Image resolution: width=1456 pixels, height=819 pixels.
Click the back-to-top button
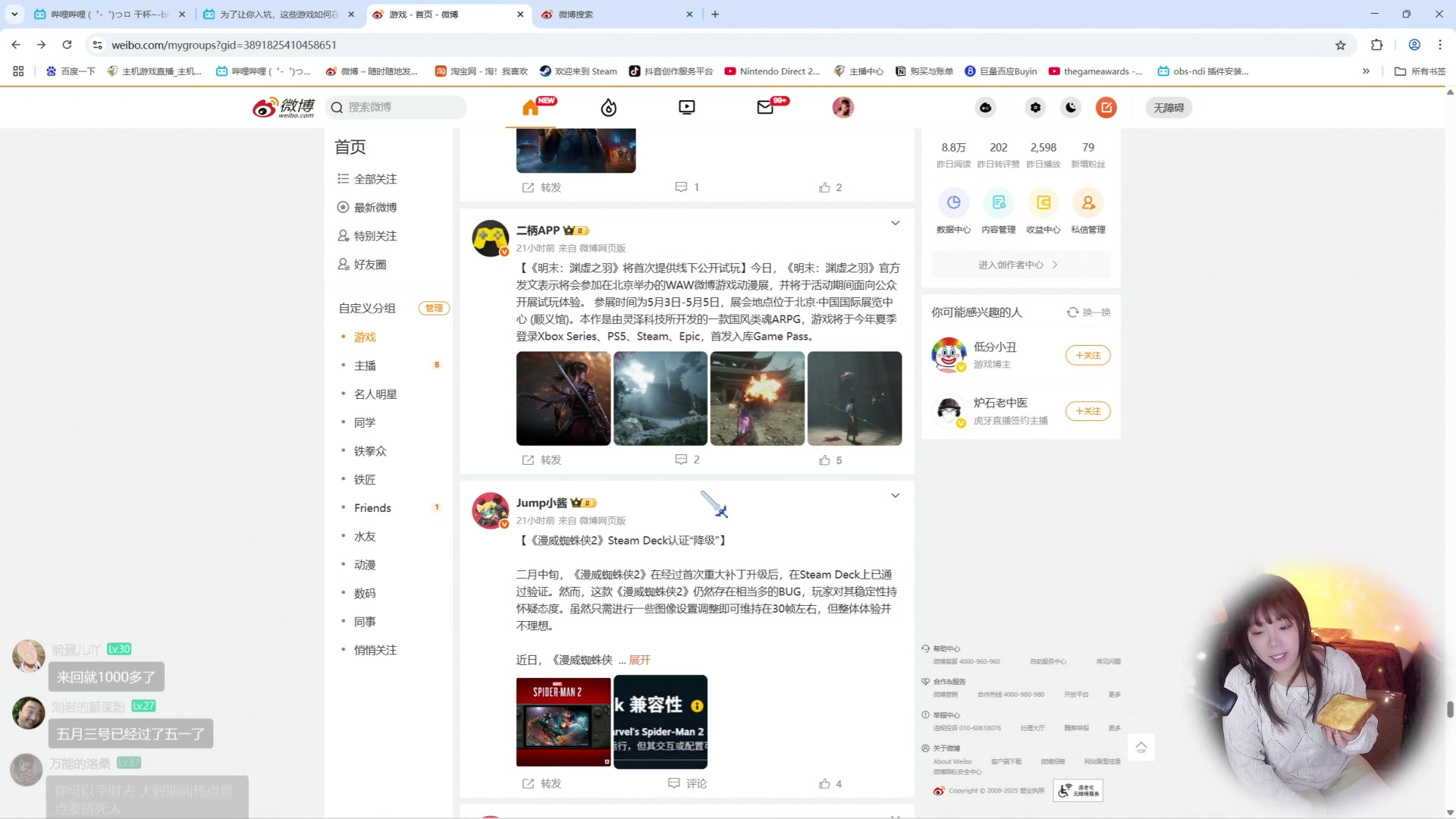coord(1141,748)
